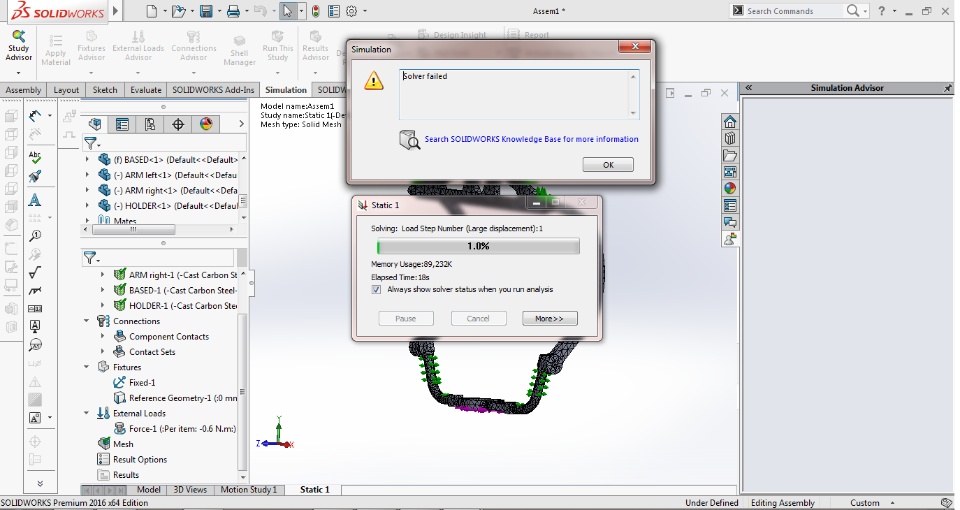Open the Model bottom tab
960x510 pixels.
click(149, 490)
